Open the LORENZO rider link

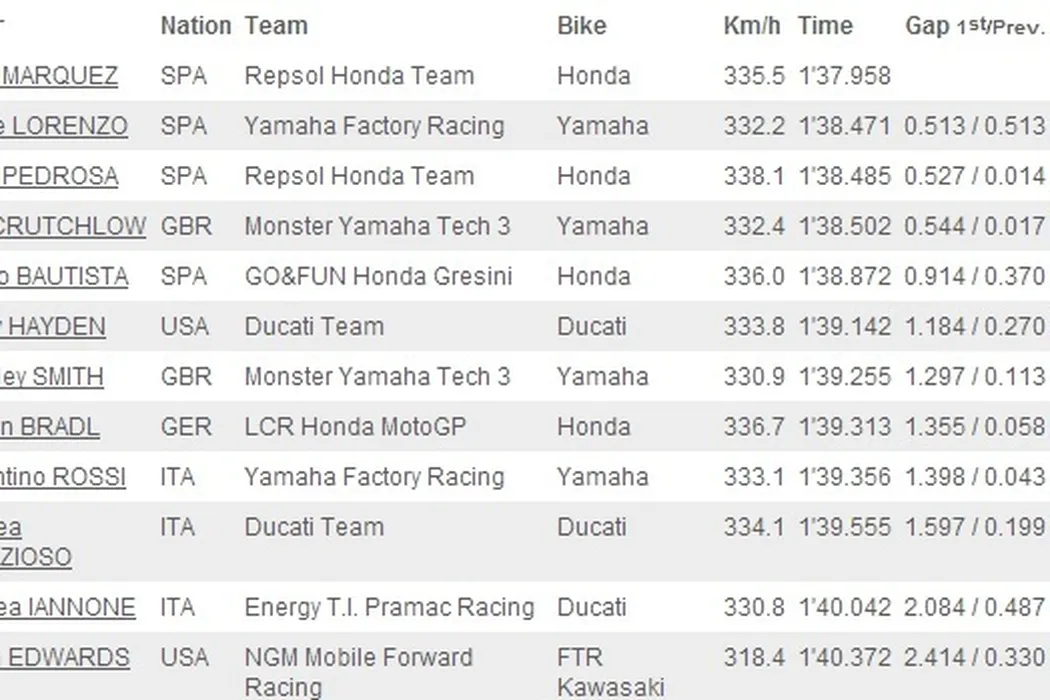(65, 126)
